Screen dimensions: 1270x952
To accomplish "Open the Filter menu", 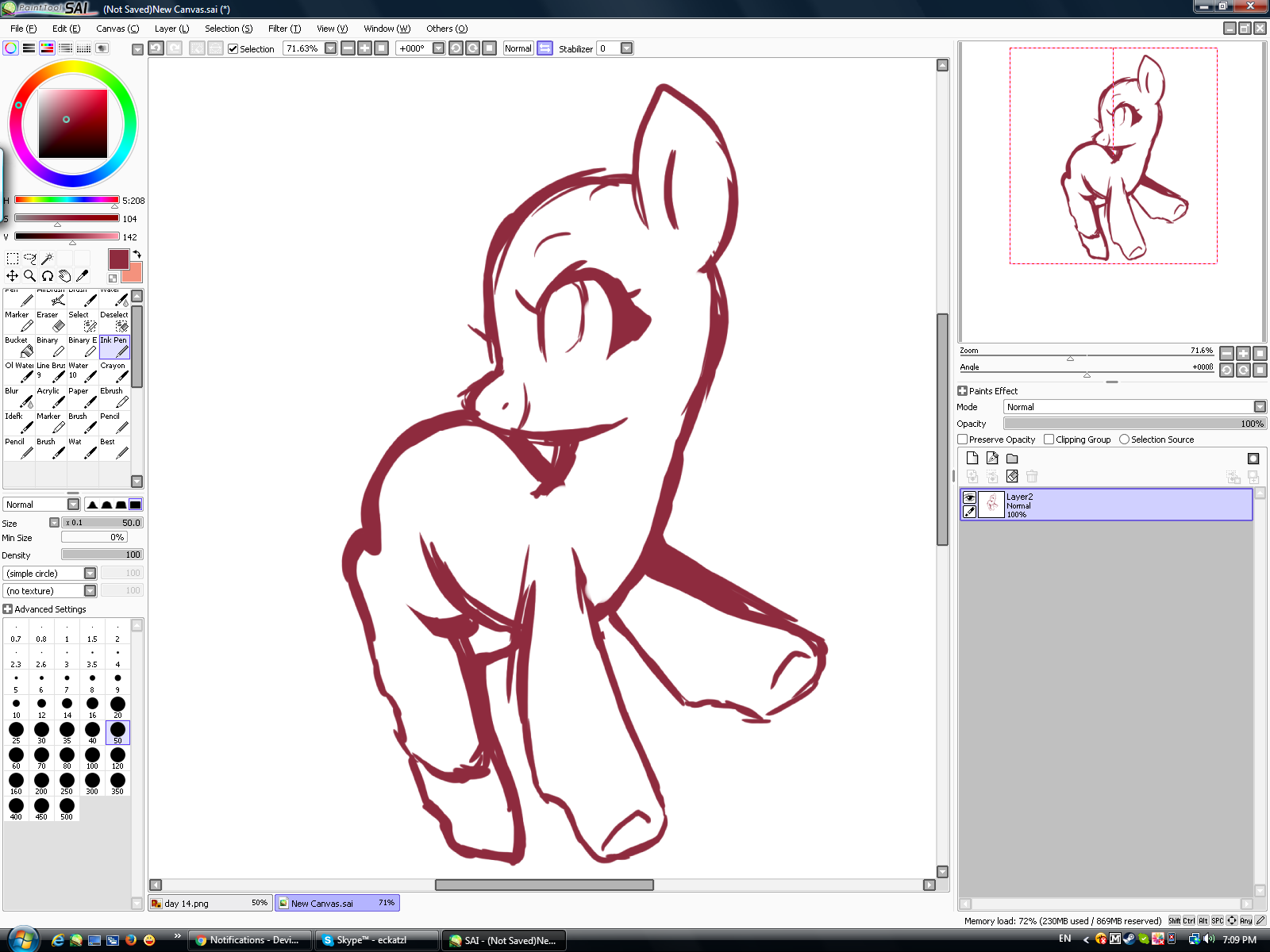I will tap(284, 29).
